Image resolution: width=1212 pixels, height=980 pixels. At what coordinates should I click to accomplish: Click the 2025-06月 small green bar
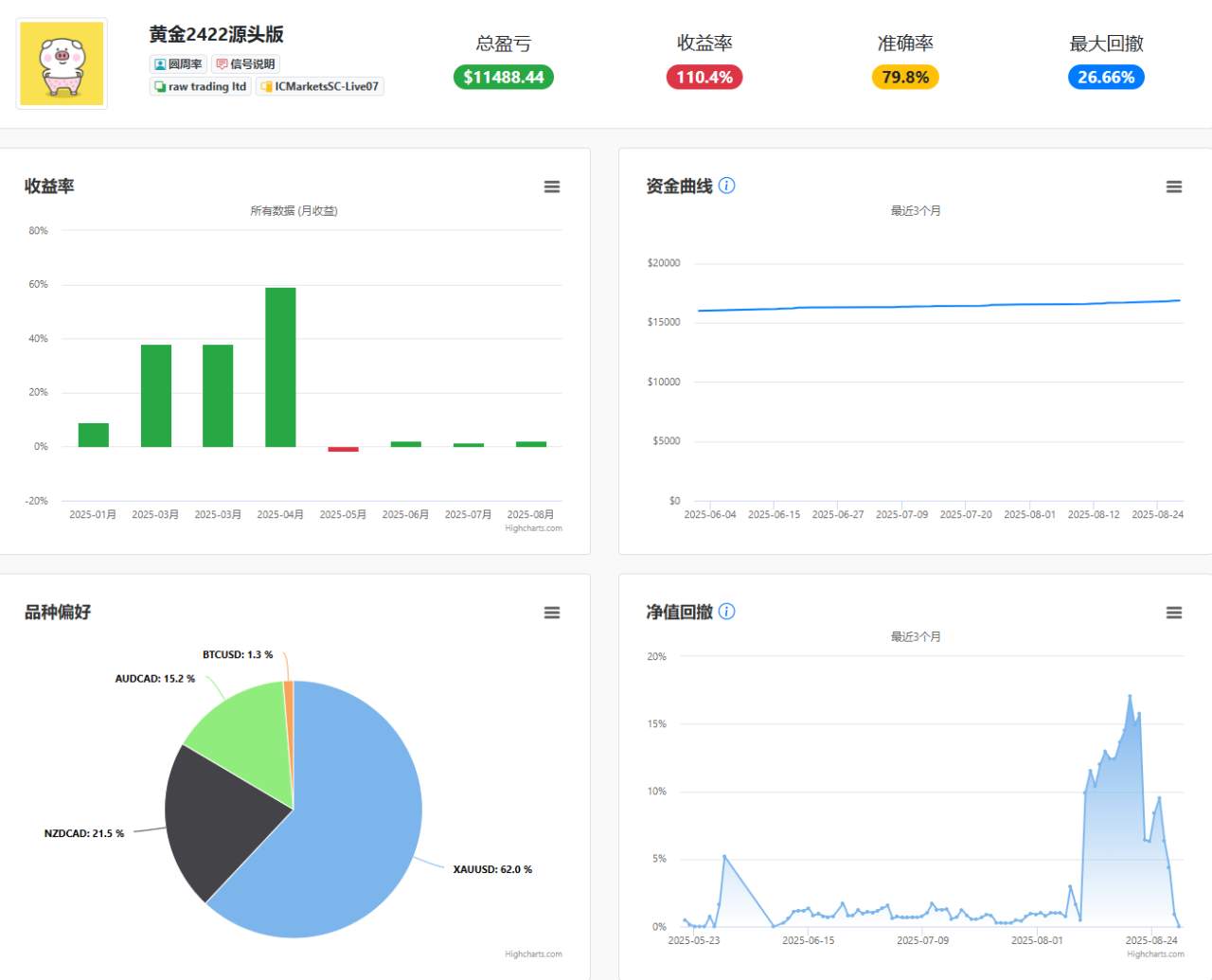click(x=406, y=444)
